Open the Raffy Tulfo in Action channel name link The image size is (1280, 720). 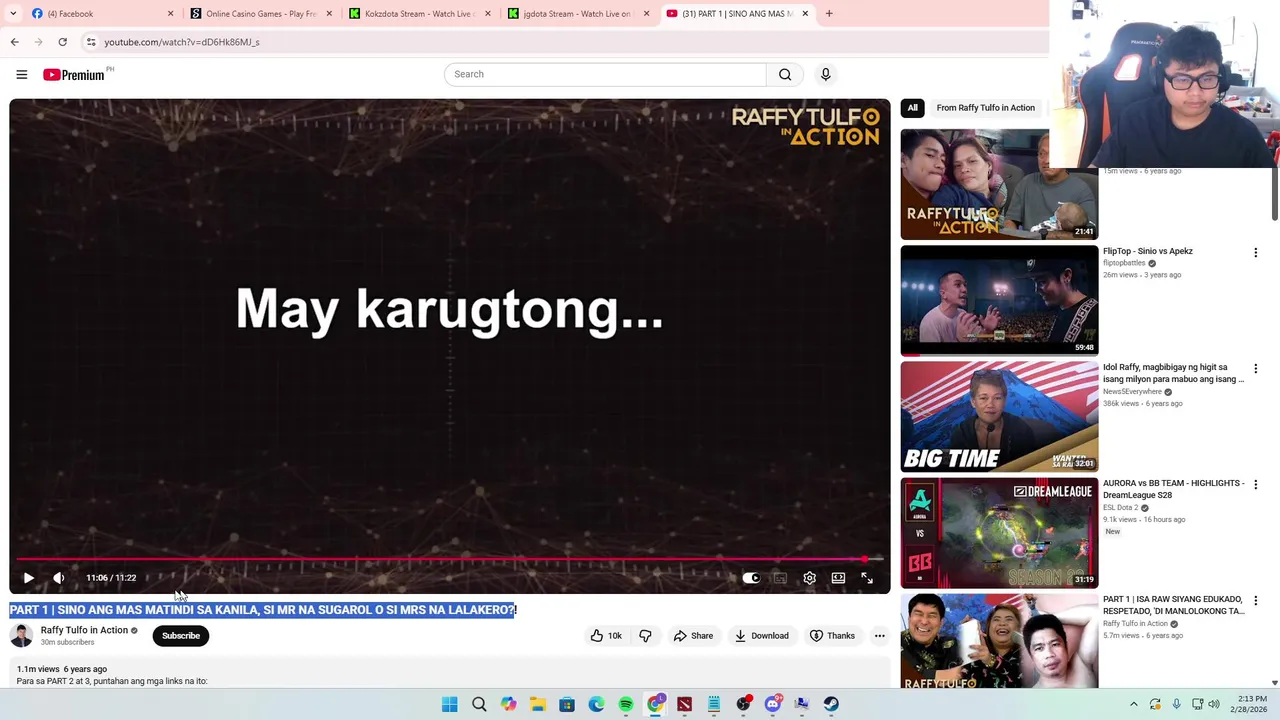[x=84, y=630]
